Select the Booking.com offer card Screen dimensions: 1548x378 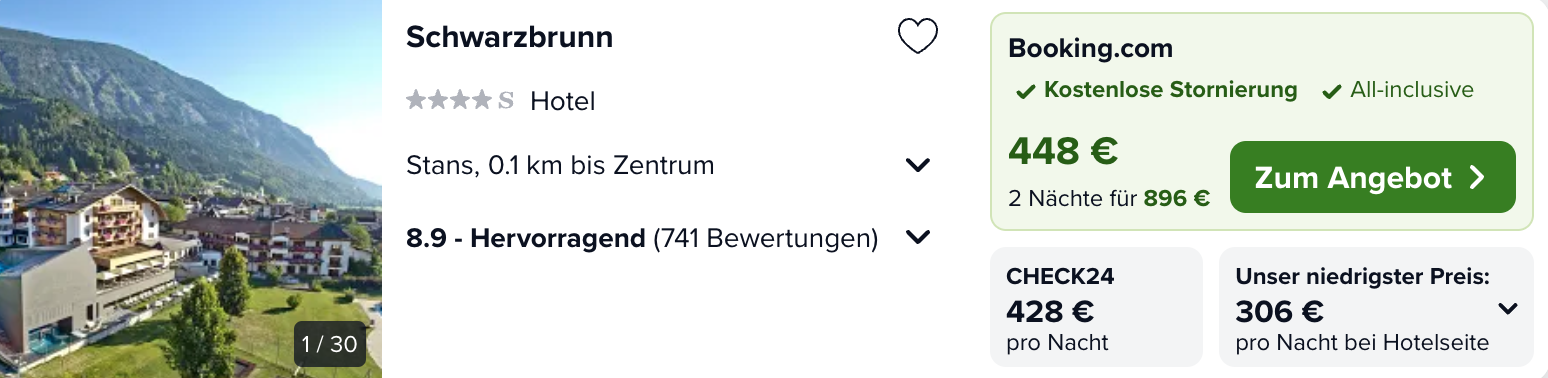1261,122
